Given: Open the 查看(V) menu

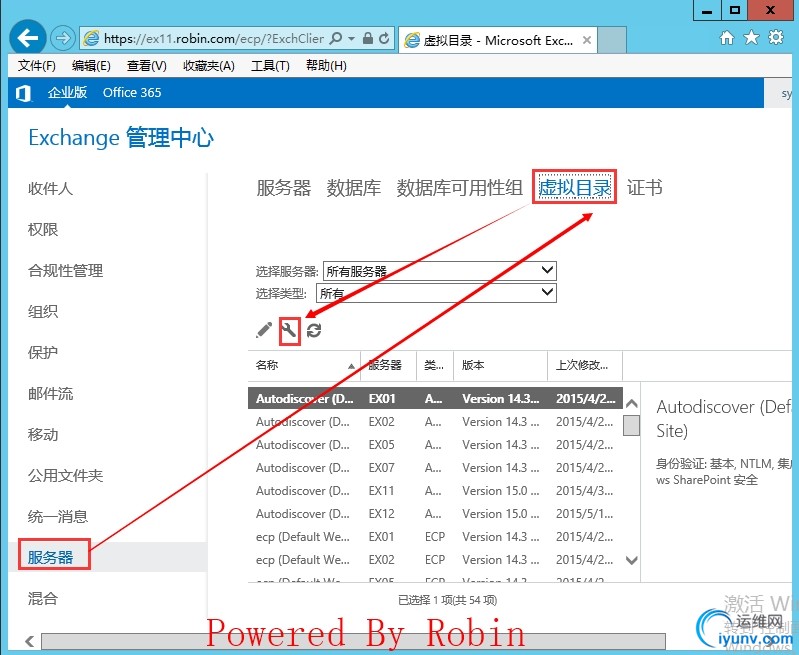Looking at the screenshot, I should point(147,66).
